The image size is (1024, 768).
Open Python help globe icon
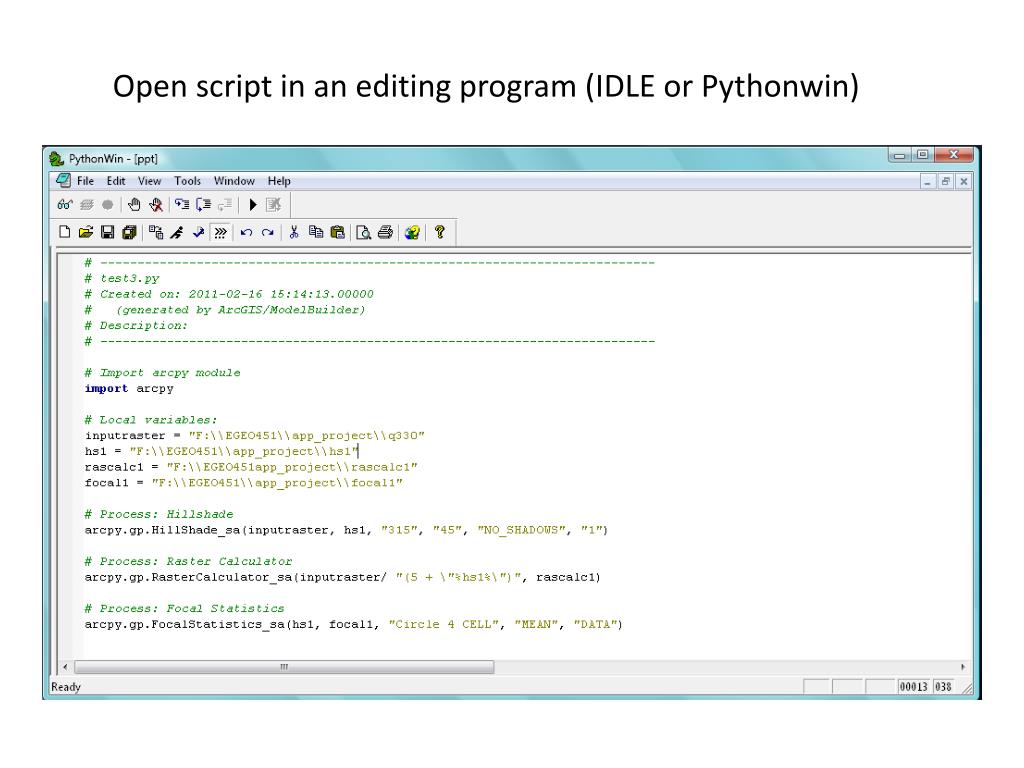[x=412, y=232]
